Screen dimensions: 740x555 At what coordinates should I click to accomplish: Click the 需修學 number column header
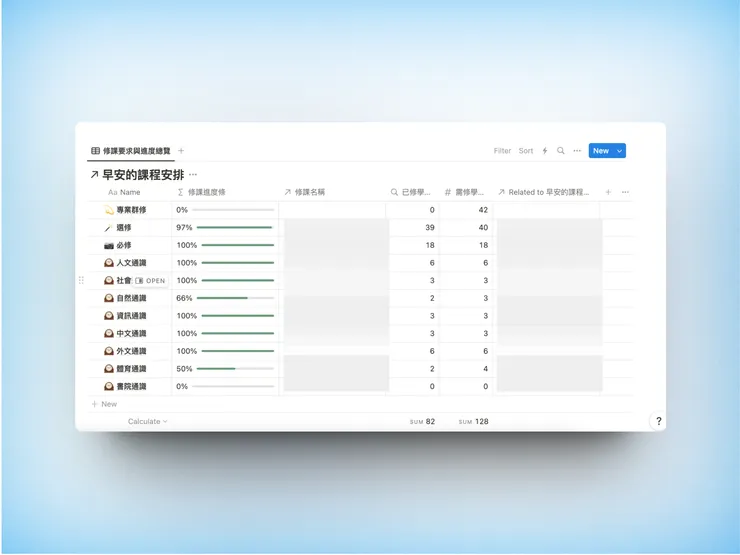coord(466,193)
